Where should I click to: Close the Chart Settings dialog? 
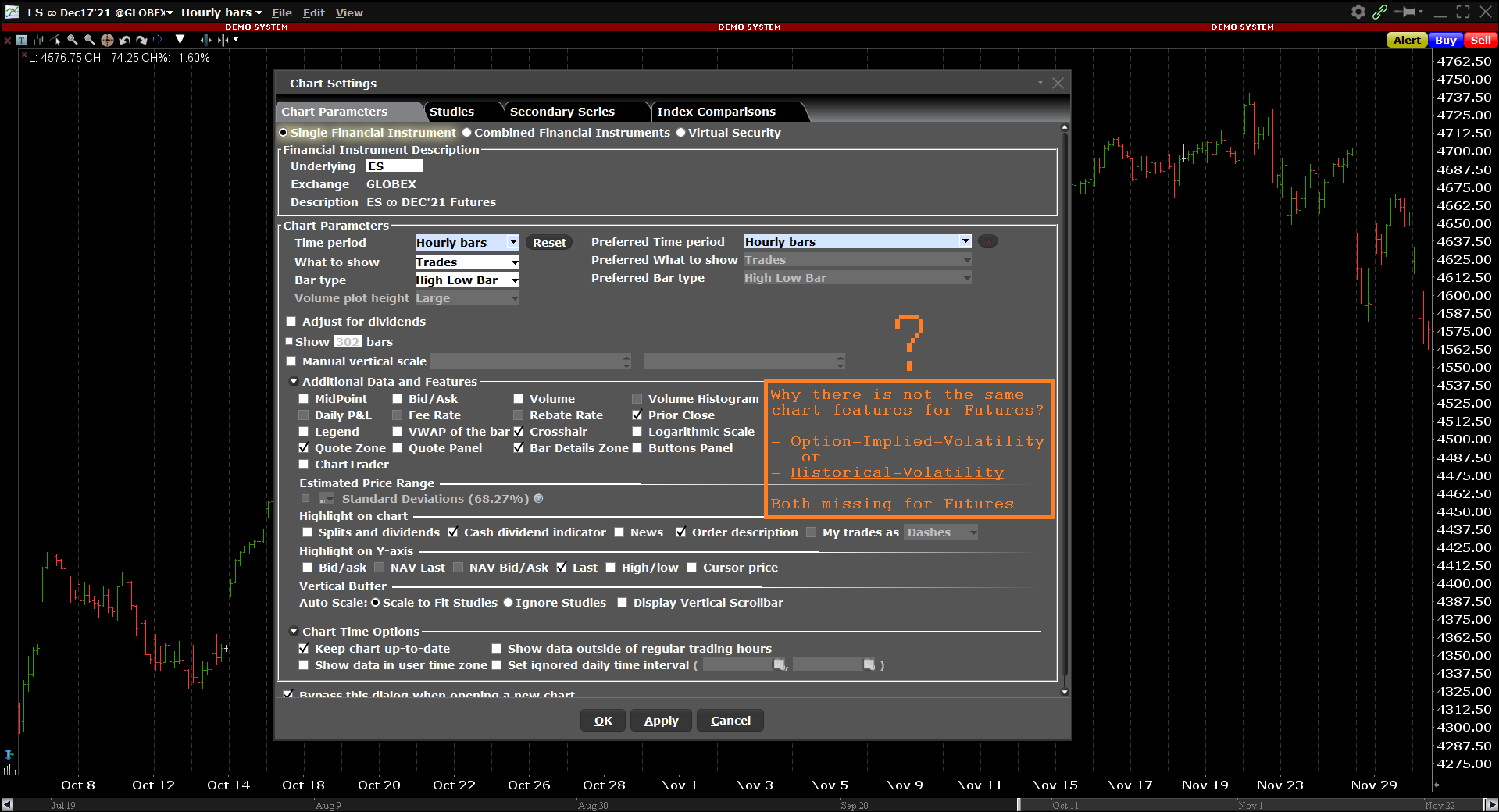pyautogui.click(x=1058, y=83)
